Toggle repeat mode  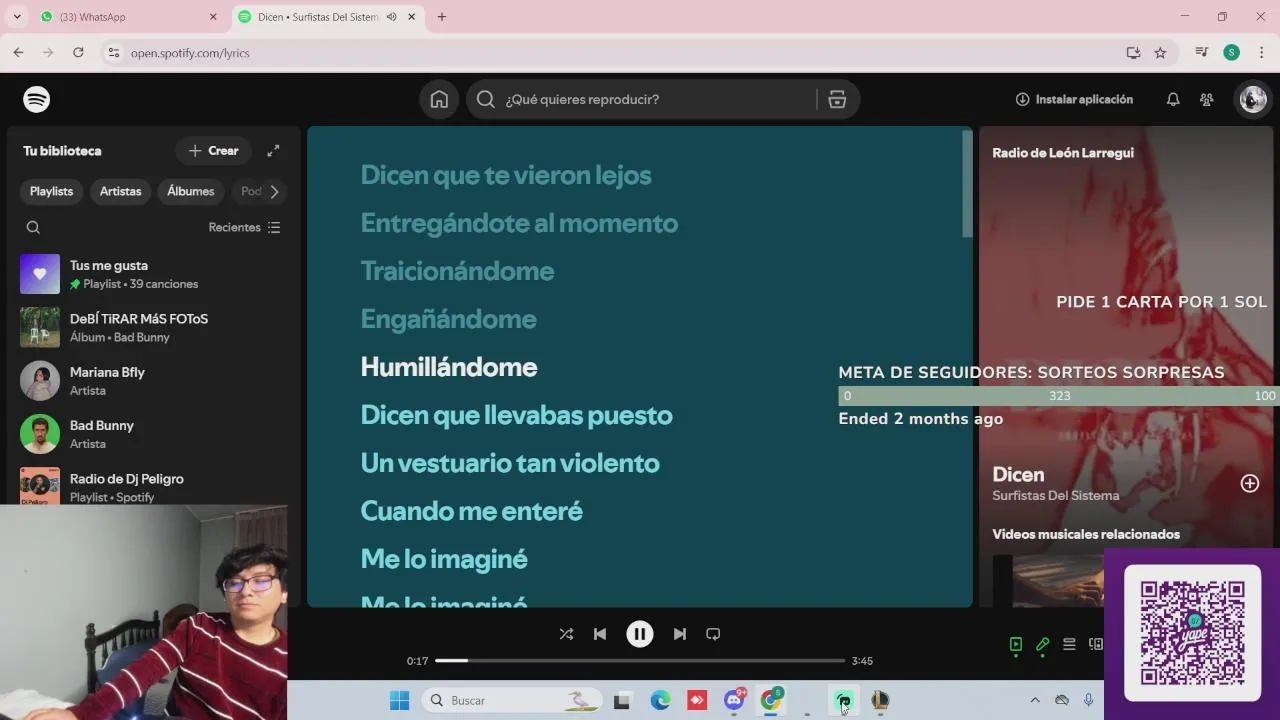click(713, 634)
